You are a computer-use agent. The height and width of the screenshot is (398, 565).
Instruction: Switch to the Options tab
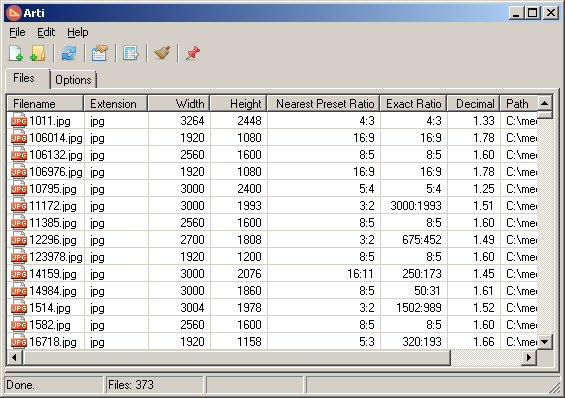(x=73, y=80)
